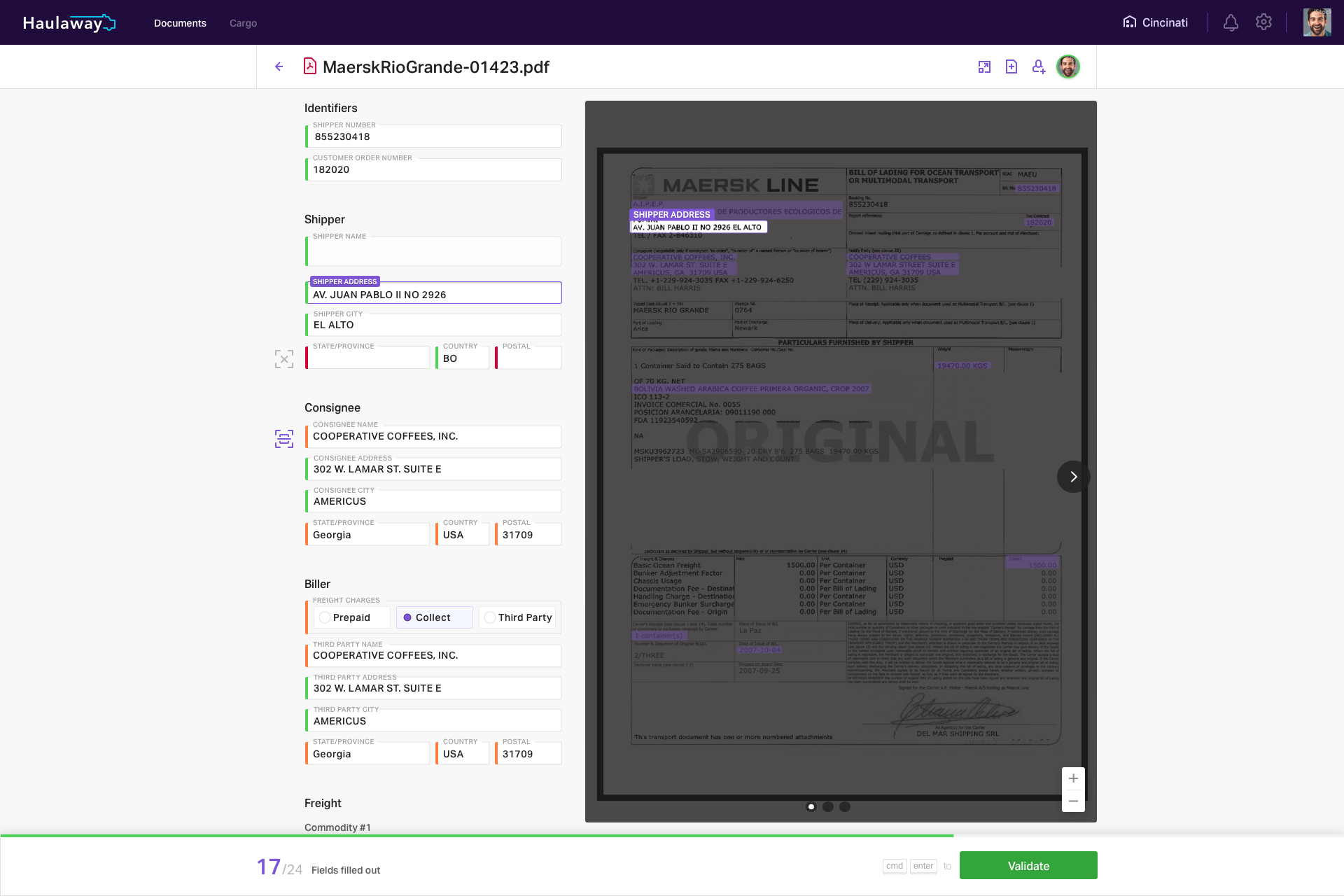This screenshot has width=1344, height=896.
Task: Edit the Third Party Name field
Action: pyautogui.click(x=434, y=655)
